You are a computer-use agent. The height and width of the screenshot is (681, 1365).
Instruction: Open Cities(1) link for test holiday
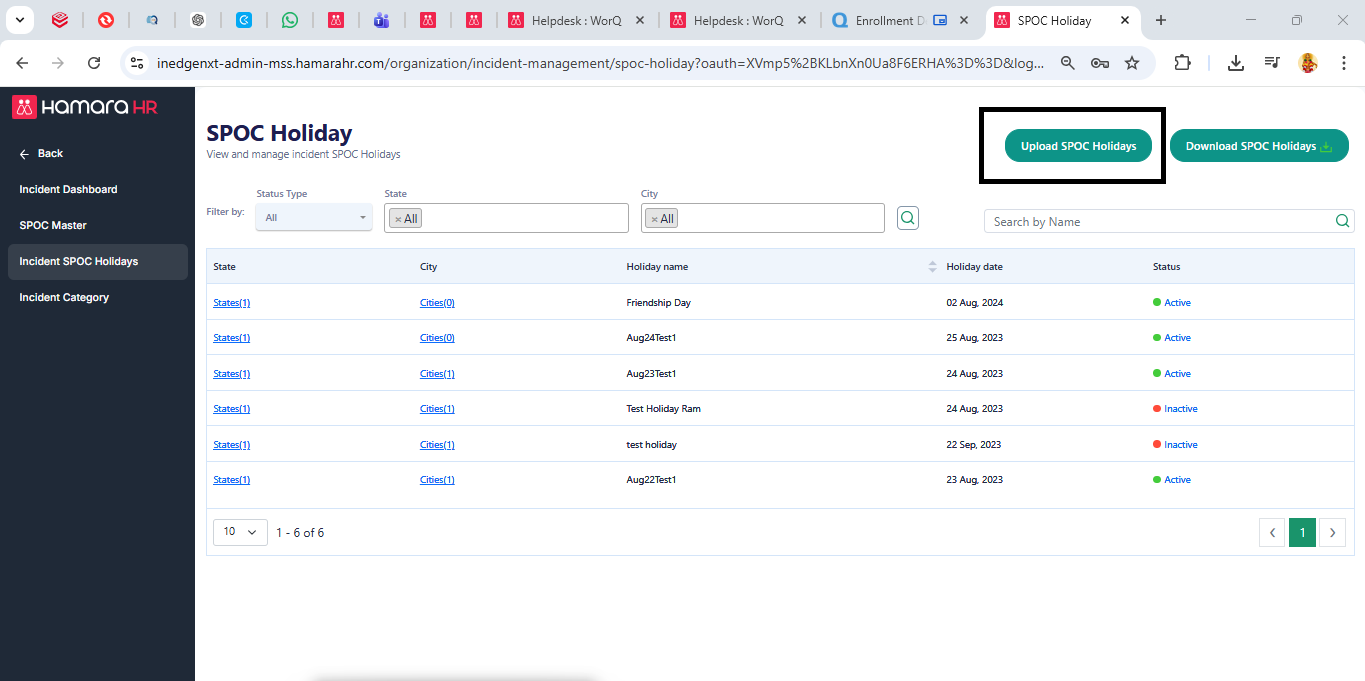coord(437,444)
